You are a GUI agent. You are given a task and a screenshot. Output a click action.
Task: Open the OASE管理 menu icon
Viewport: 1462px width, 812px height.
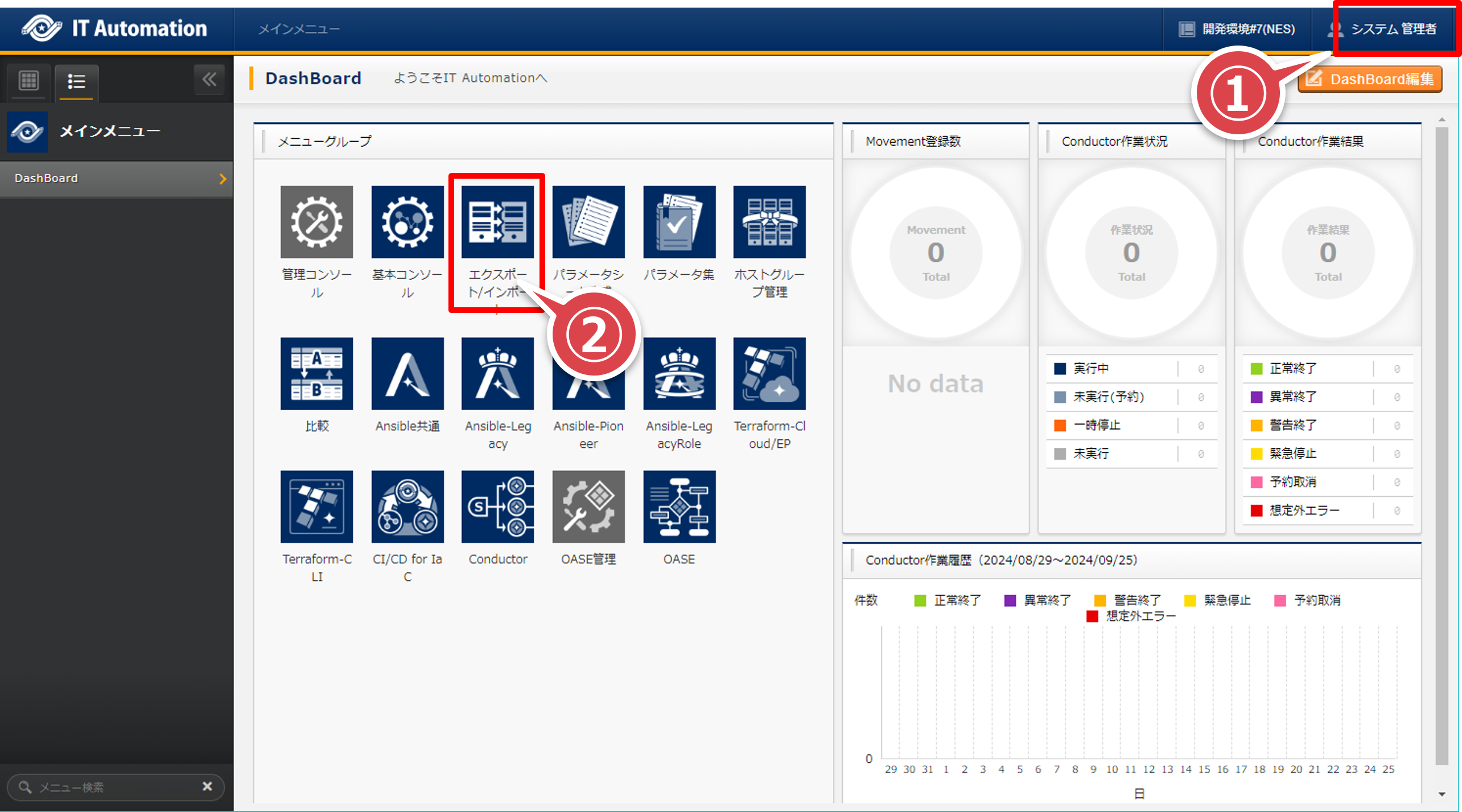(x=588, y=506)
